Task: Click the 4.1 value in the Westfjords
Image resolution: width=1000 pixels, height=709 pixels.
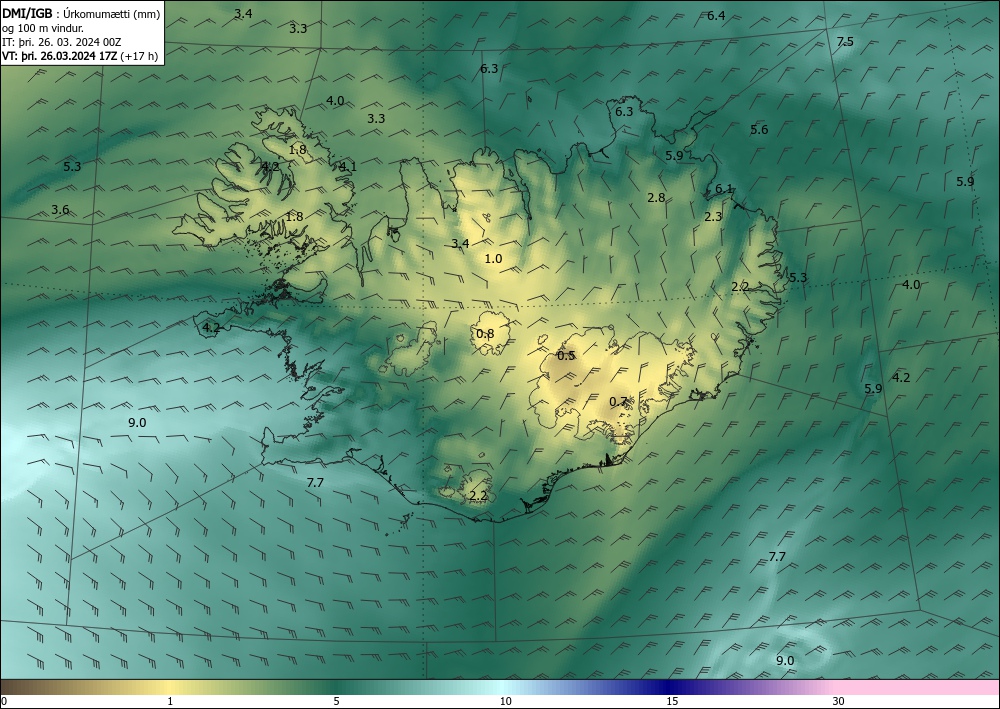Action: (x=348, y=166)
